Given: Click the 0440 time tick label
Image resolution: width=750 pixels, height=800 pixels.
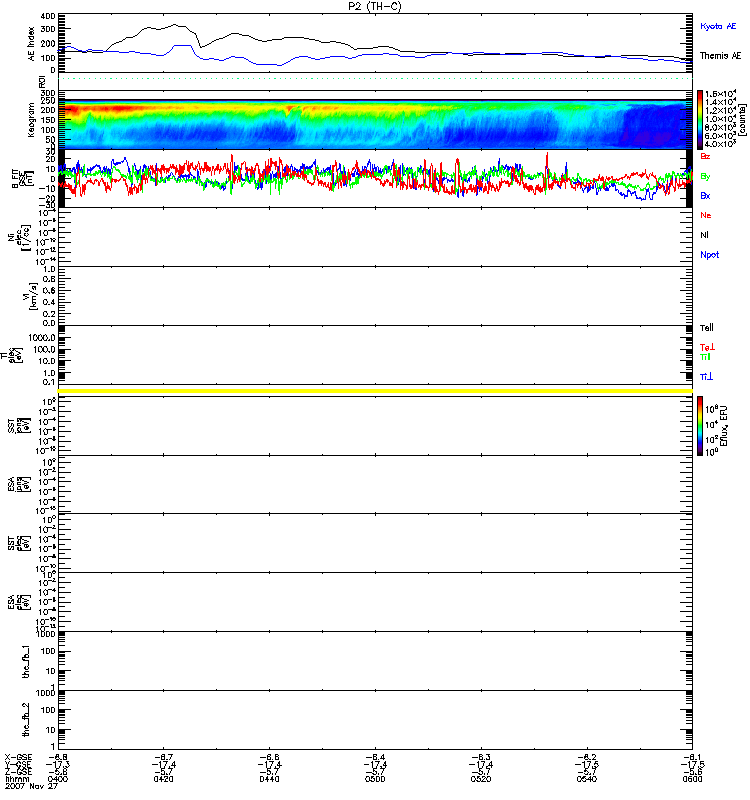Looking at the screenshot, I should (x=269, y=779).
